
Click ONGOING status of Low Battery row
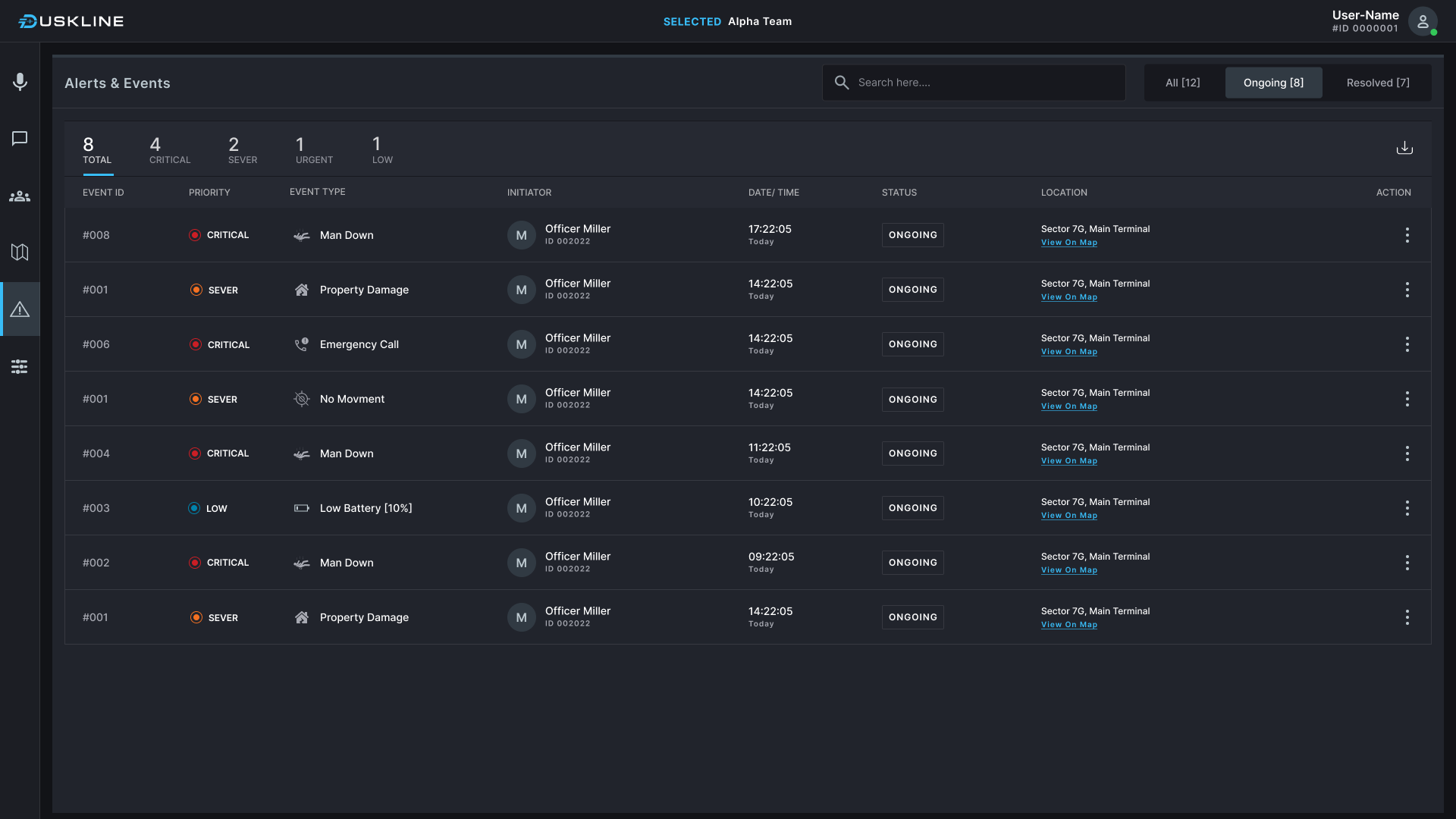[x=913, y=508]
